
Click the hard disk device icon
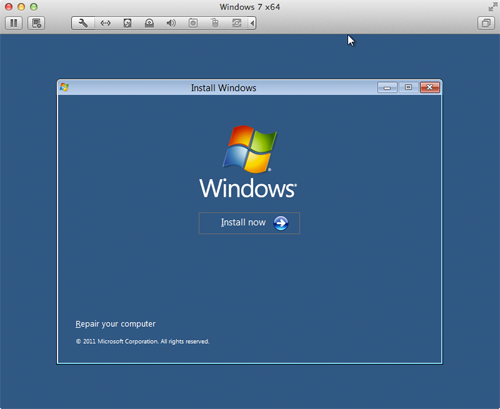[127, 23]
